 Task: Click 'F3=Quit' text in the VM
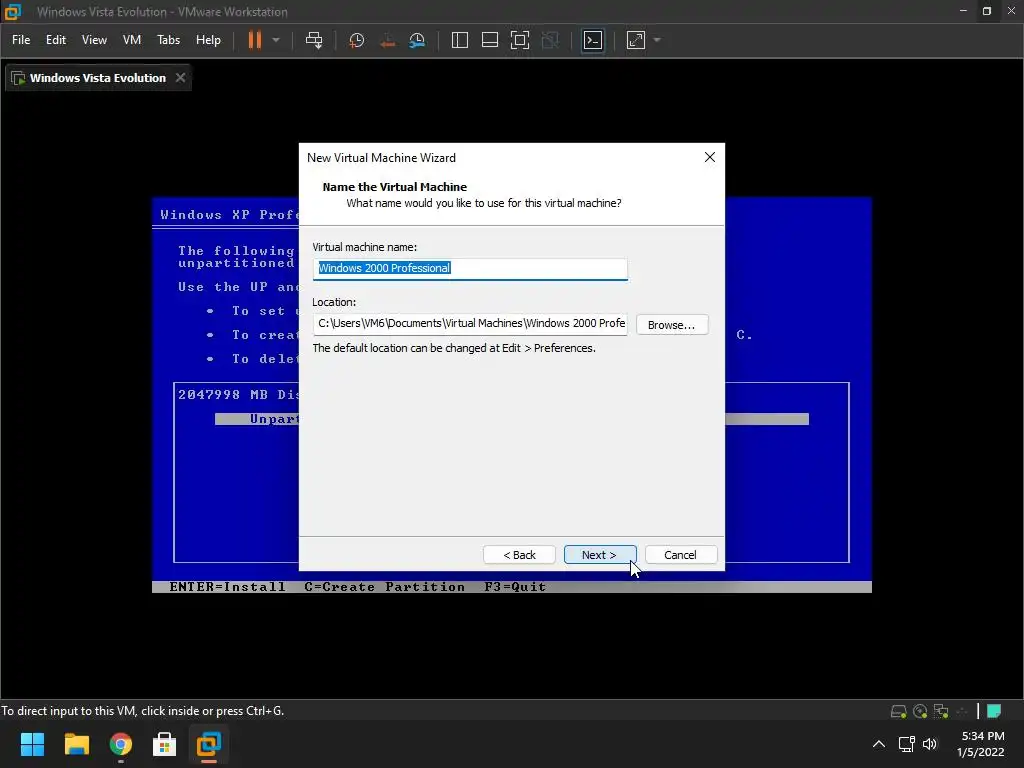[515, 586]
